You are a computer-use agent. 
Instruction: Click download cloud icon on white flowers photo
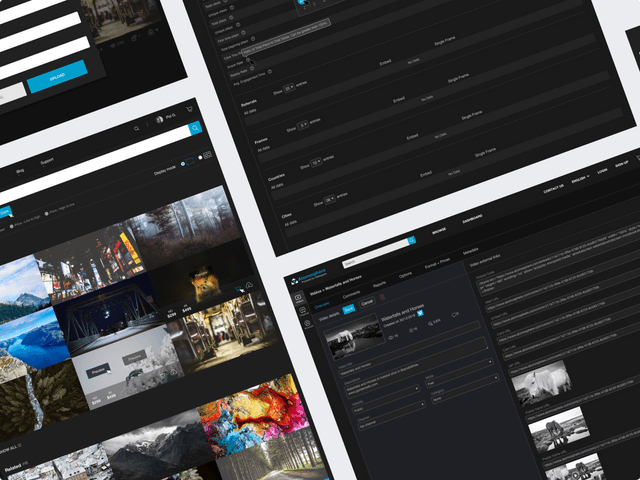pyautogui.click(x=174, y=372)
